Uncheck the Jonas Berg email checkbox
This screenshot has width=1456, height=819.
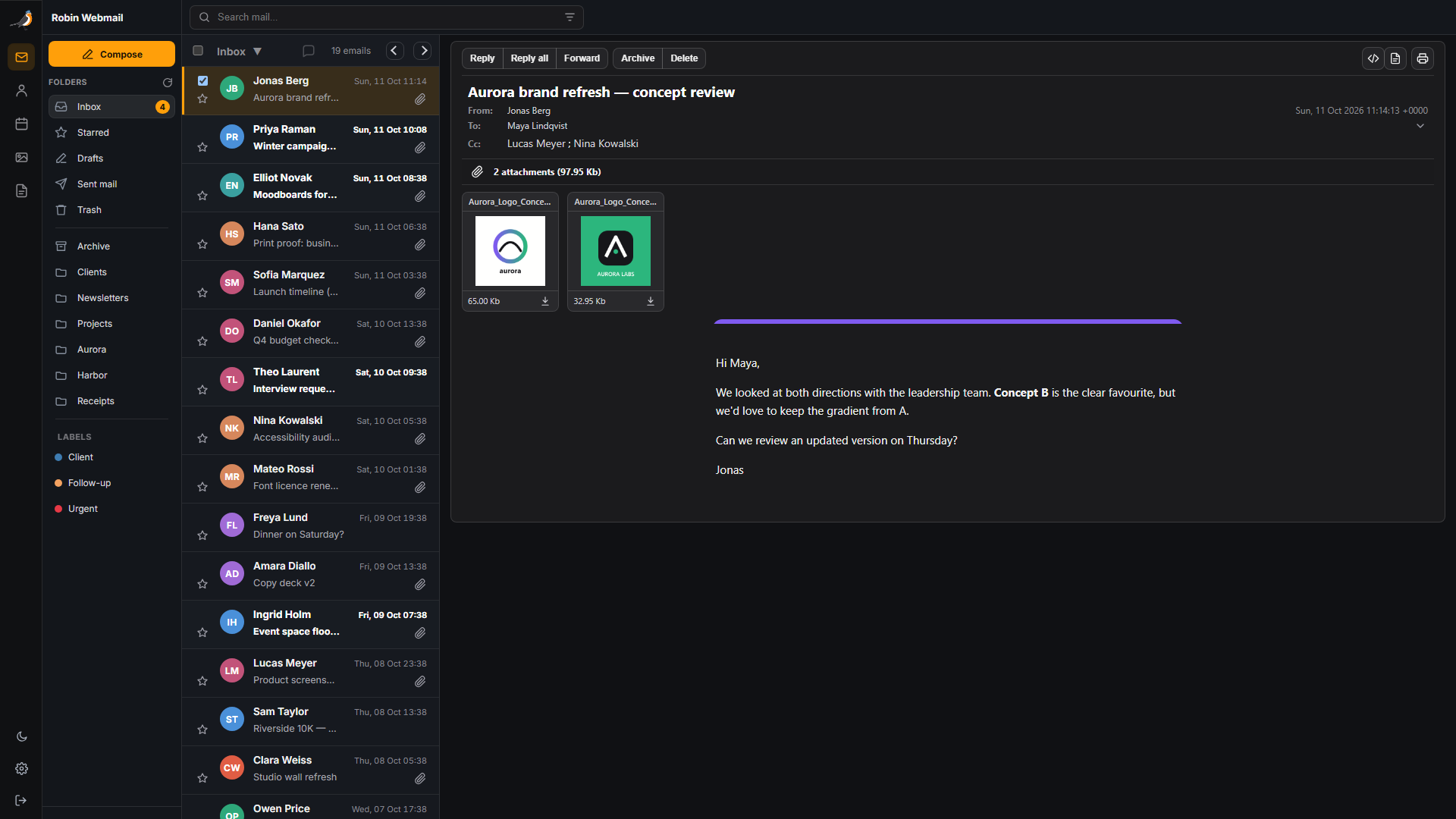tap(202, 80)
